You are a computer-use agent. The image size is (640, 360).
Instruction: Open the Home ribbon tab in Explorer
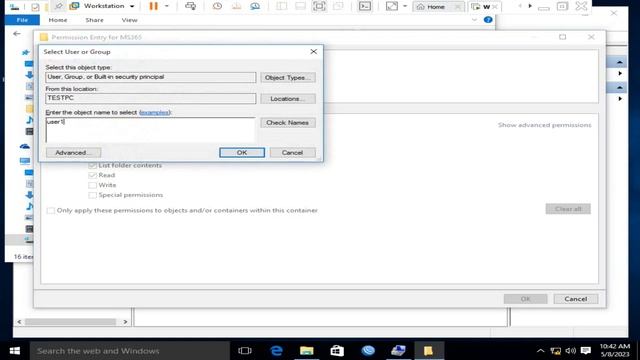click(x=58, y=20)
